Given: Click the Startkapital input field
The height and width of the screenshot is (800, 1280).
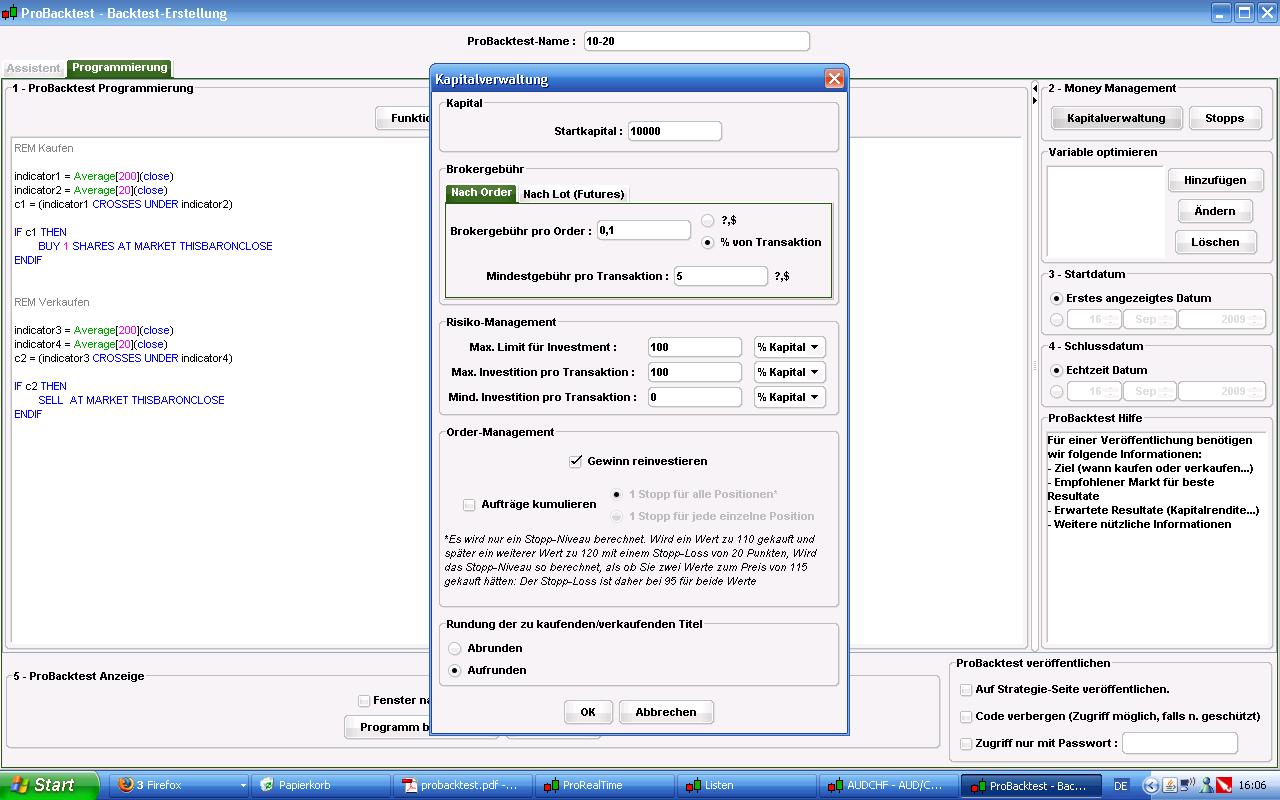Looking at the screenshot, I should pos(675,131).
